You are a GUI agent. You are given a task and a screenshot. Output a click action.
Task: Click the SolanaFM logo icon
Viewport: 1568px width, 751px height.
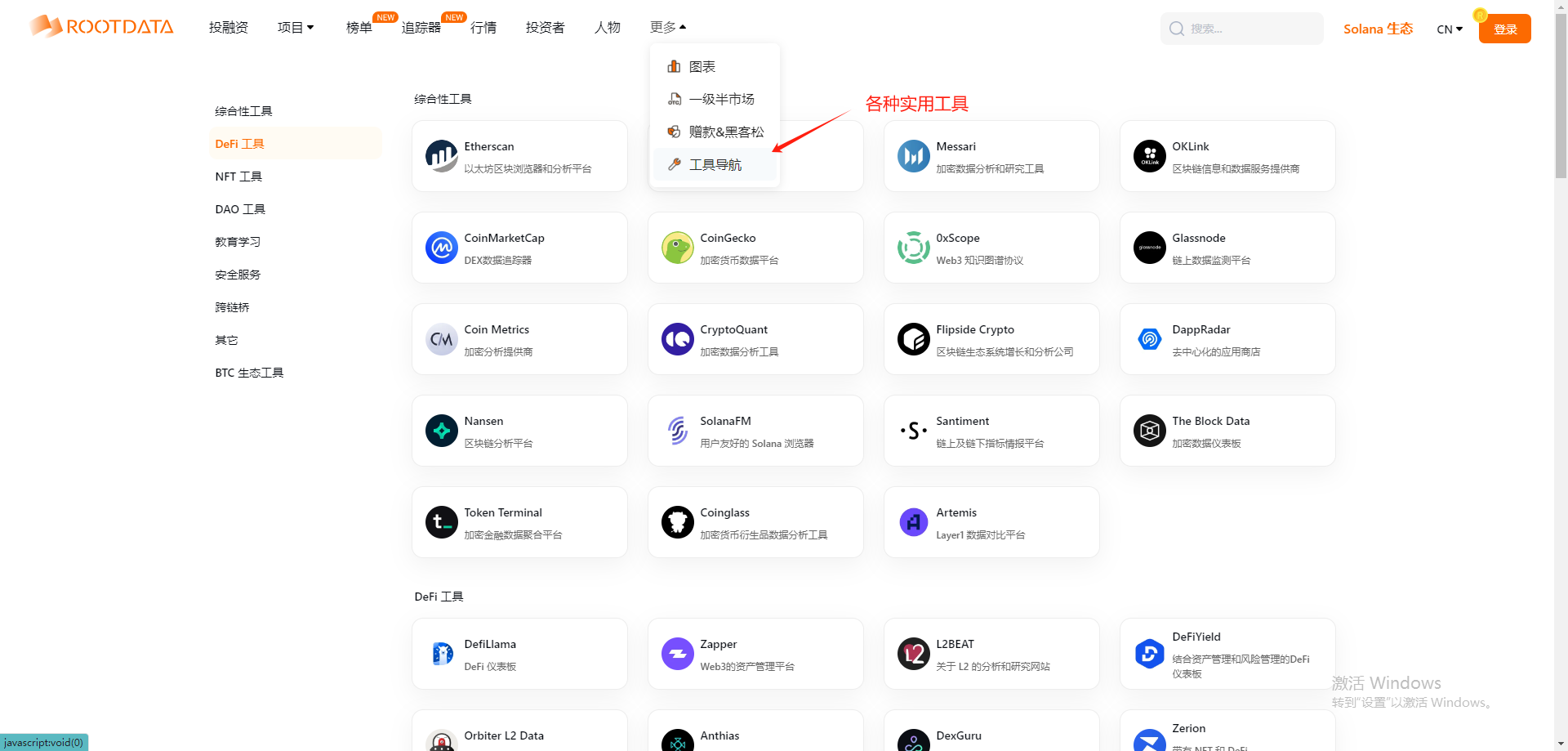(x=678, y=431)
